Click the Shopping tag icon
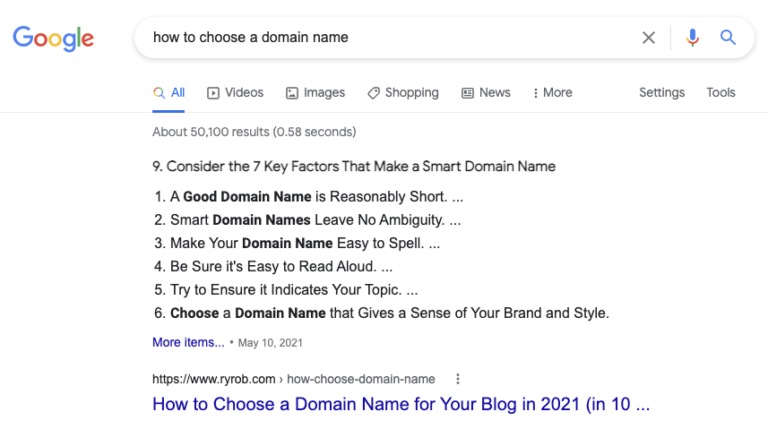Viewport: 768px width, 429px height. click(x=373, y=93)
